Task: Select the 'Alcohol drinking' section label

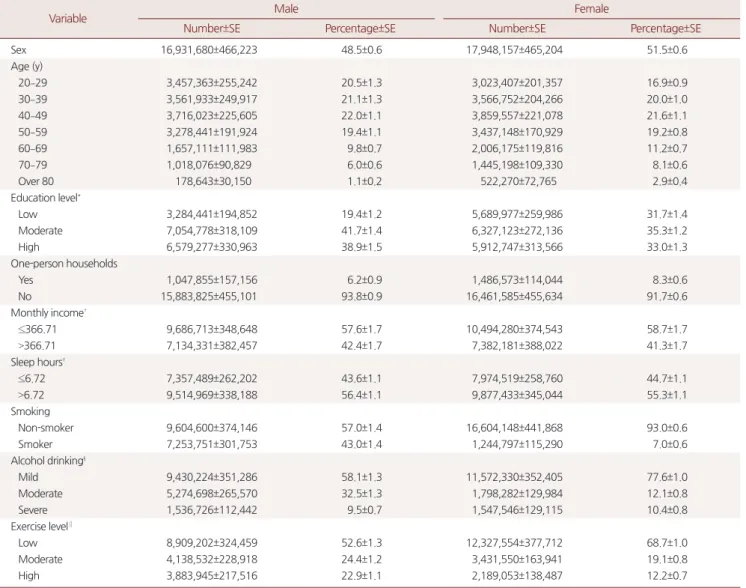Action: coord(48,461)
